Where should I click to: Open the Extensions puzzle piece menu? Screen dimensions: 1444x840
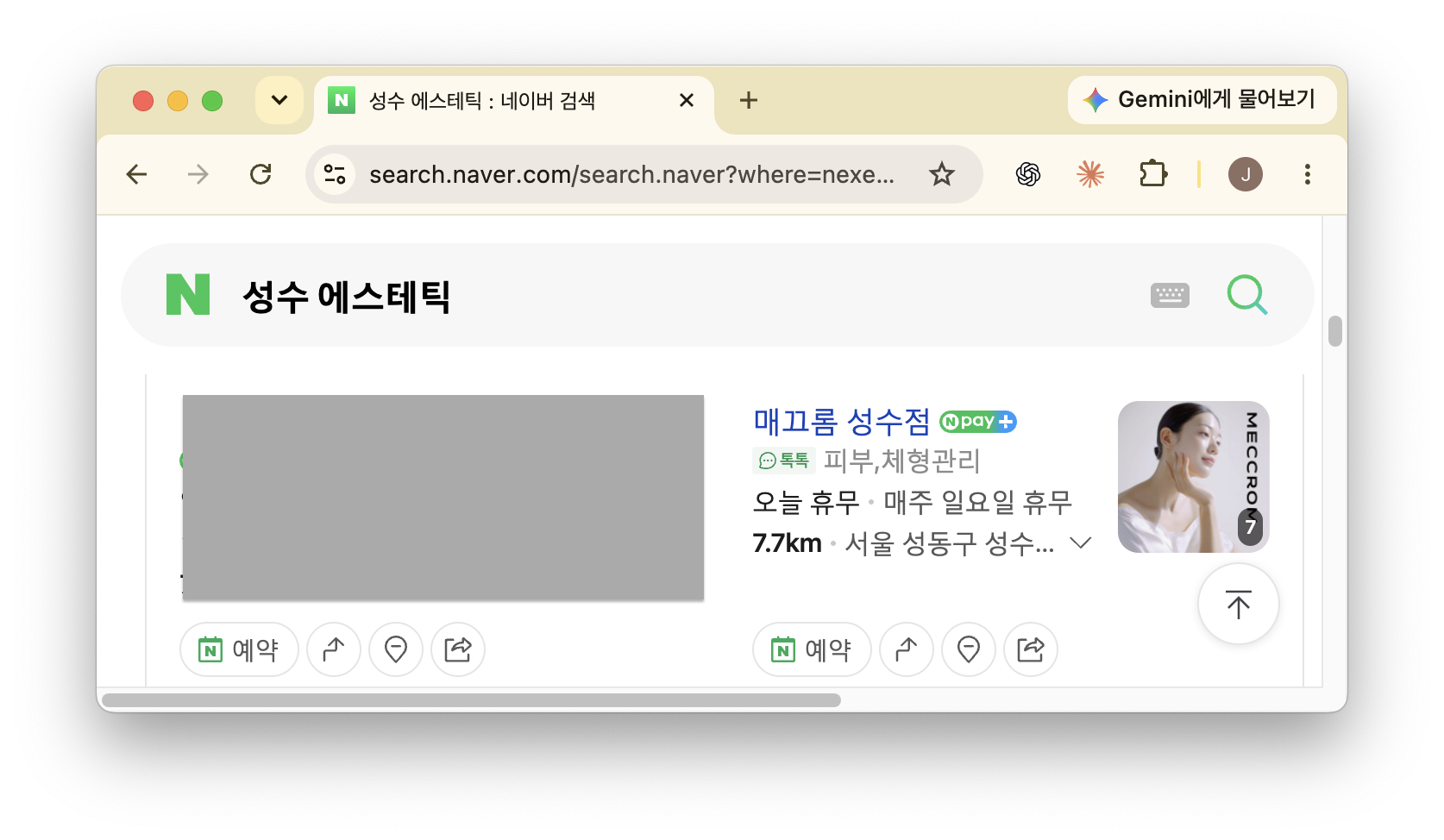pyautogui.click(x=1153, y=174)
